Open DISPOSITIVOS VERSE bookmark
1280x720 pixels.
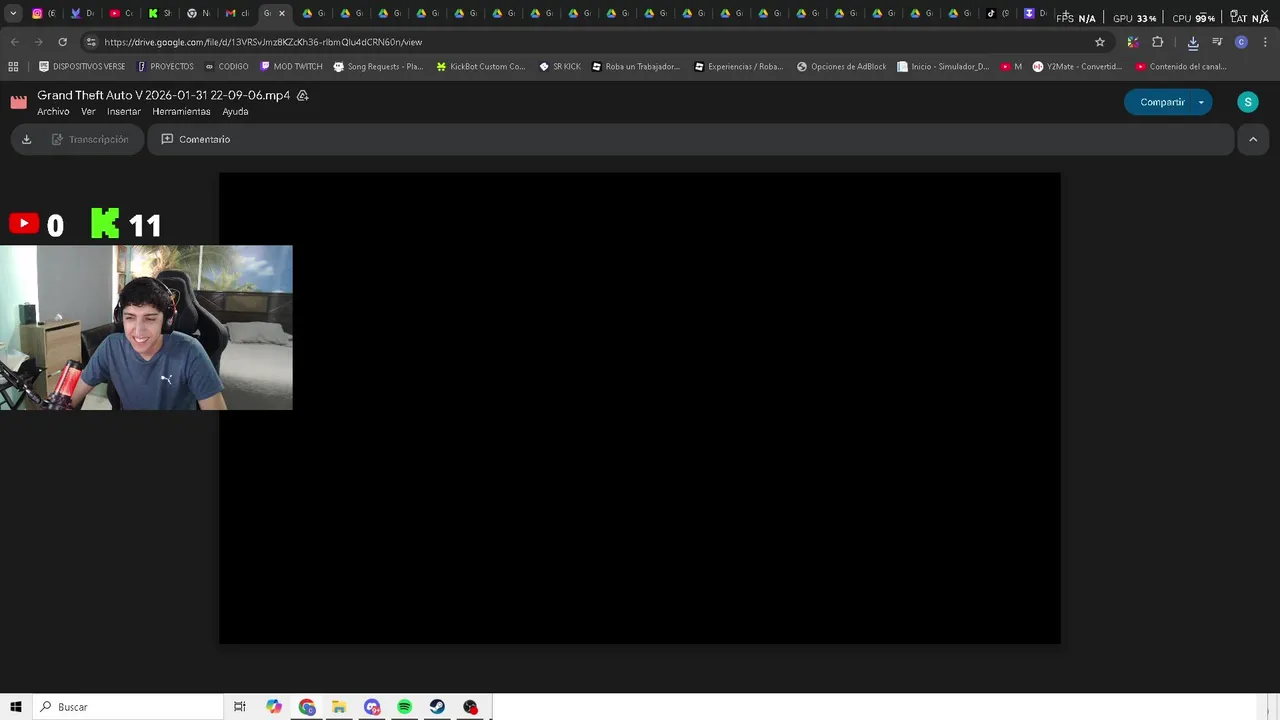pos(82,67)
